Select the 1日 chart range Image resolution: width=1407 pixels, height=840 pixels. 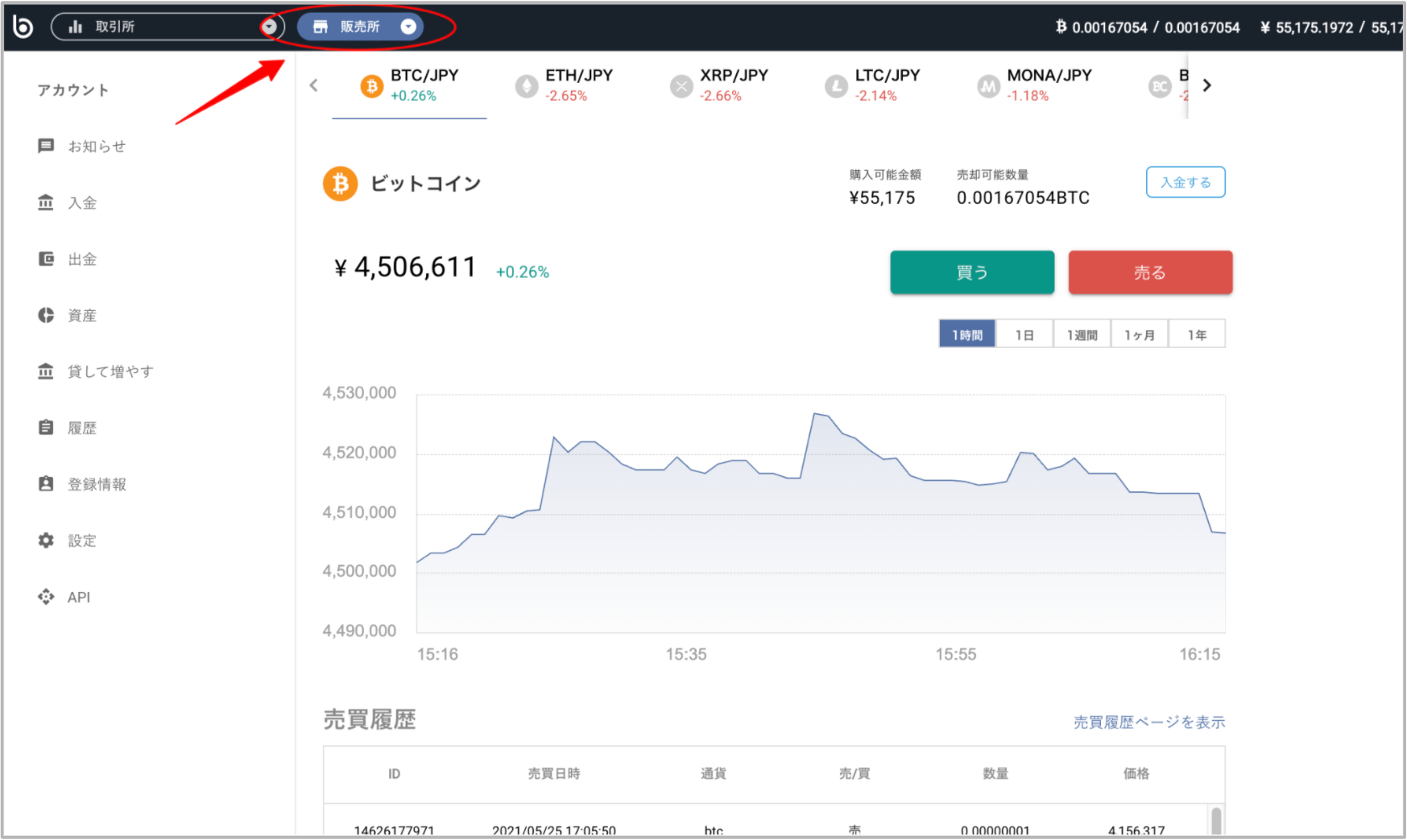coord(1024,334)
